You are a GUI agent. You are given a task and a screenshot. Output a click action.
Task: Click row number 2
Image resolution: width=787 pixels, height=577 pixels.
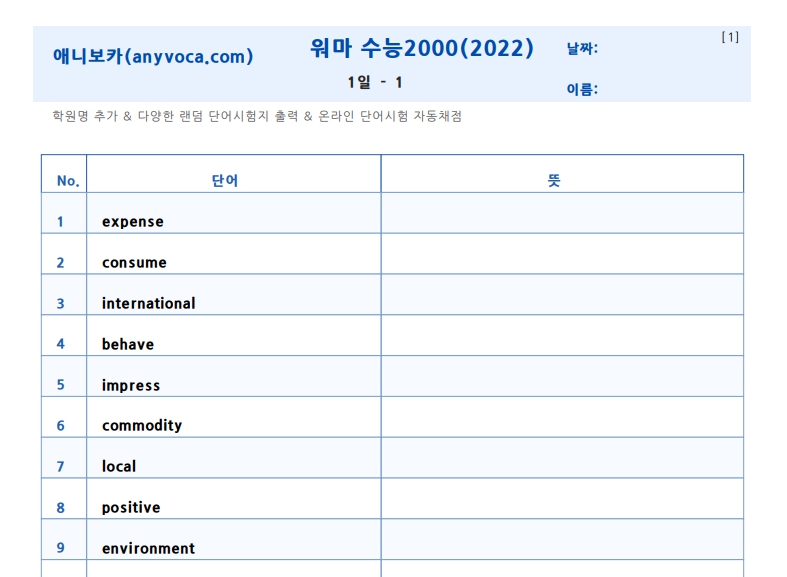coord(60,262)
